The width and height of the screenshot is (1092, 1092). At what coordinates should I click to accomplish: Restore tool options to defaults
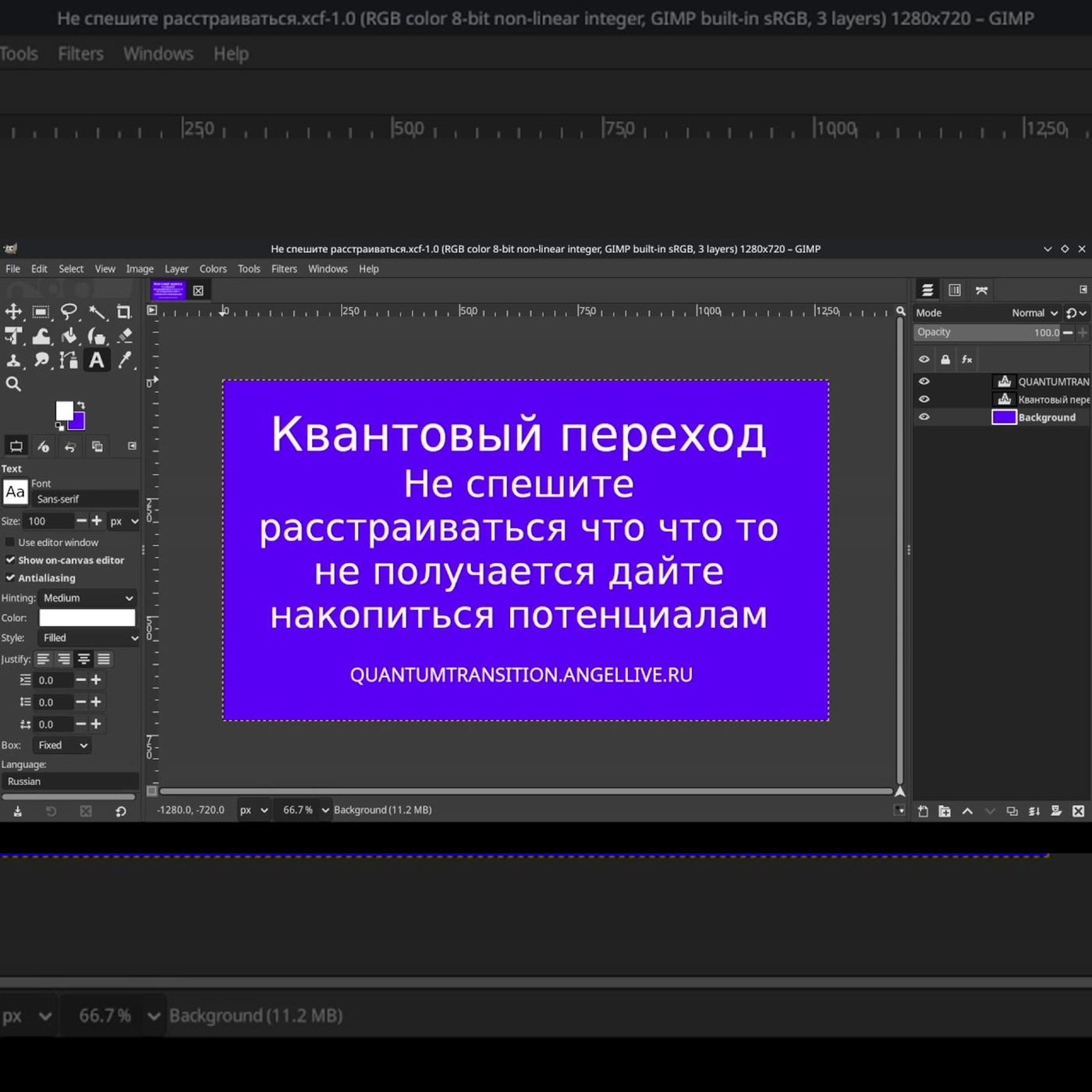[120, 811]
